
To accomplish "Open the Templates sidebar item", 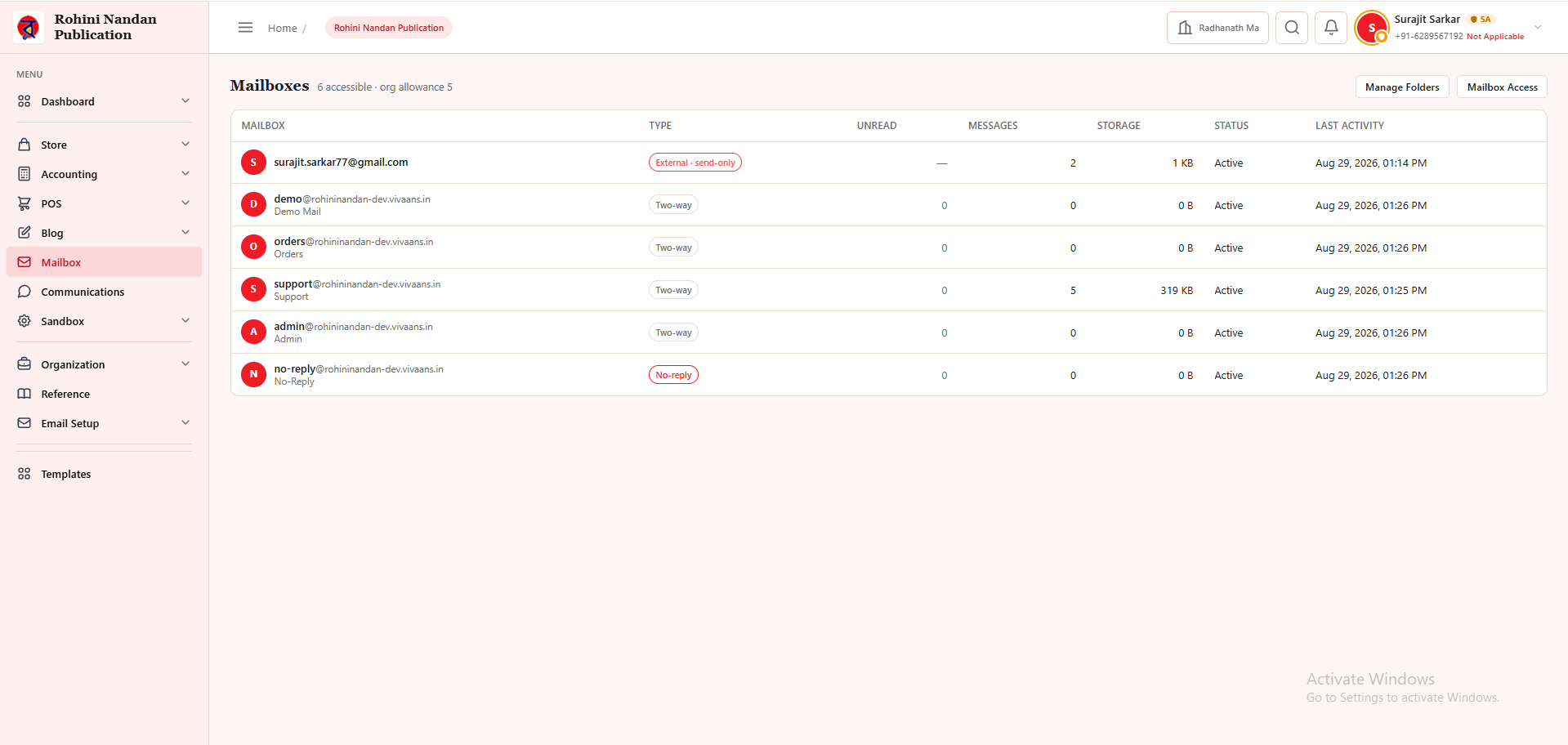I will (104, 474).
